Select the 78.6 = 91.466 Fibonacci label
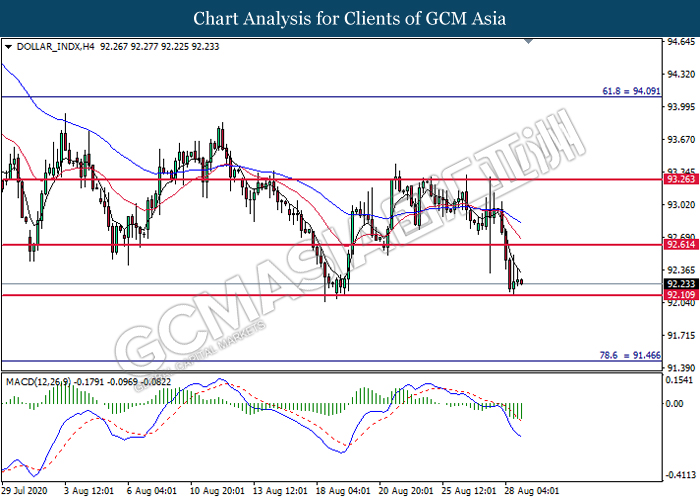This screenshot has height=500, width=700. [x=630, y=355]
